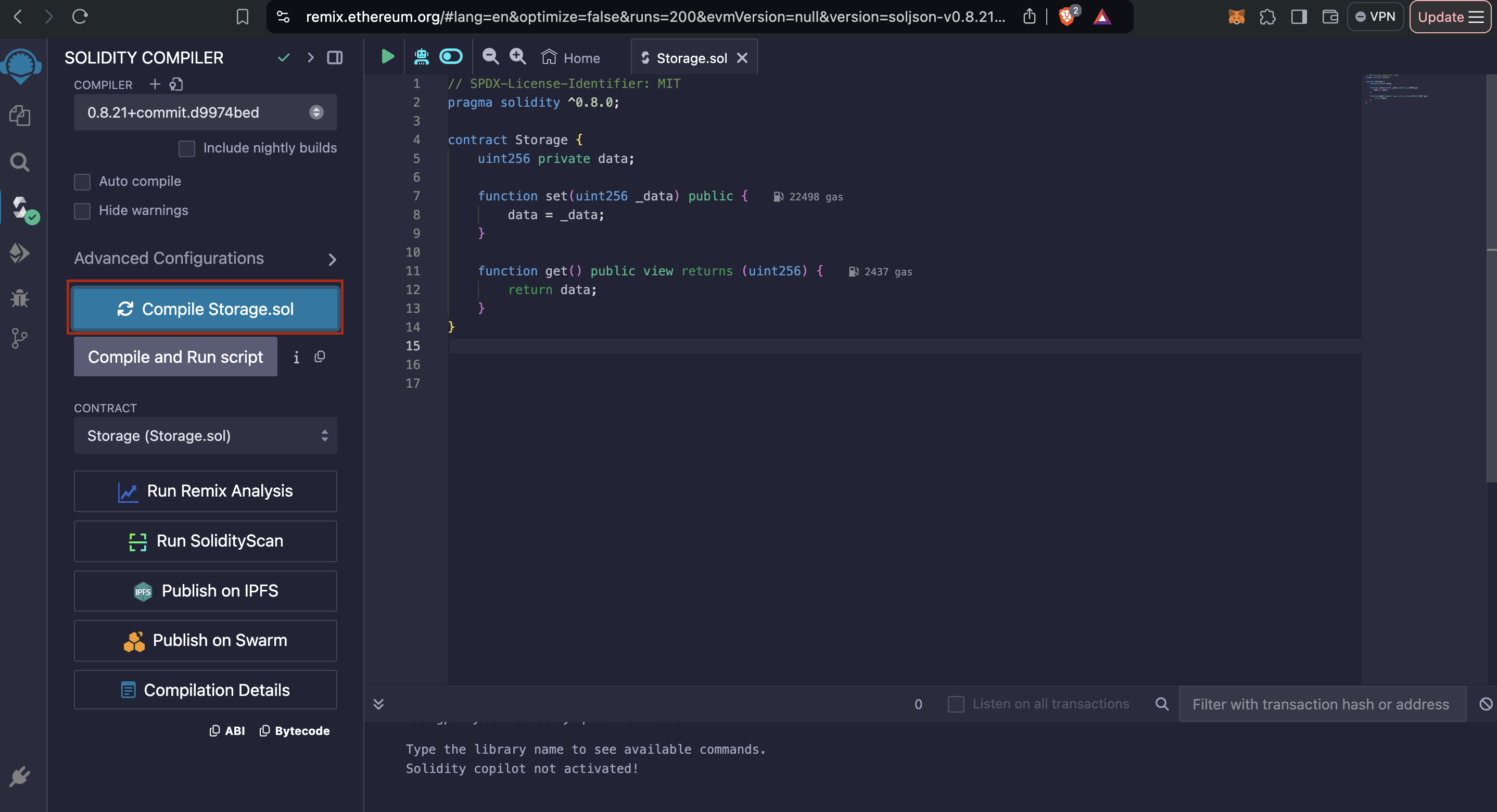Click the share icon in address bar
Viewport: 1497px width, 812px height.
[x=1029, y=17]
